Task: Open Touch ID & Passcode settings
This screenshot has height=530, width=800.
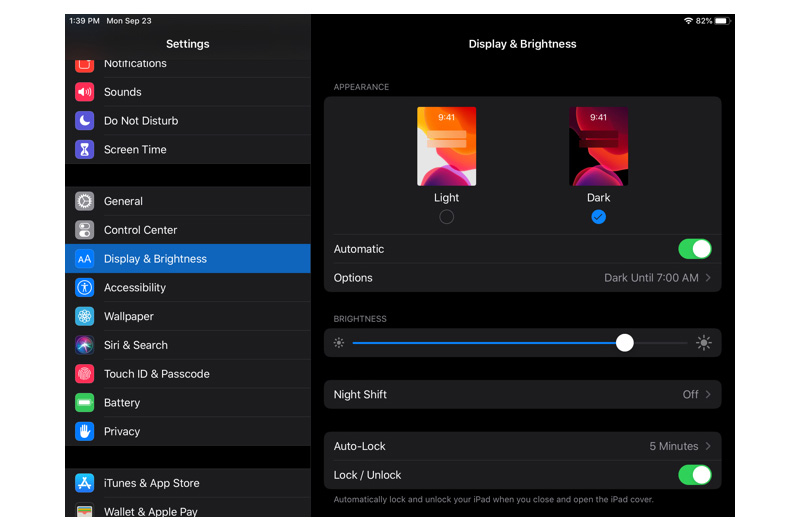Action: [188, 374]
